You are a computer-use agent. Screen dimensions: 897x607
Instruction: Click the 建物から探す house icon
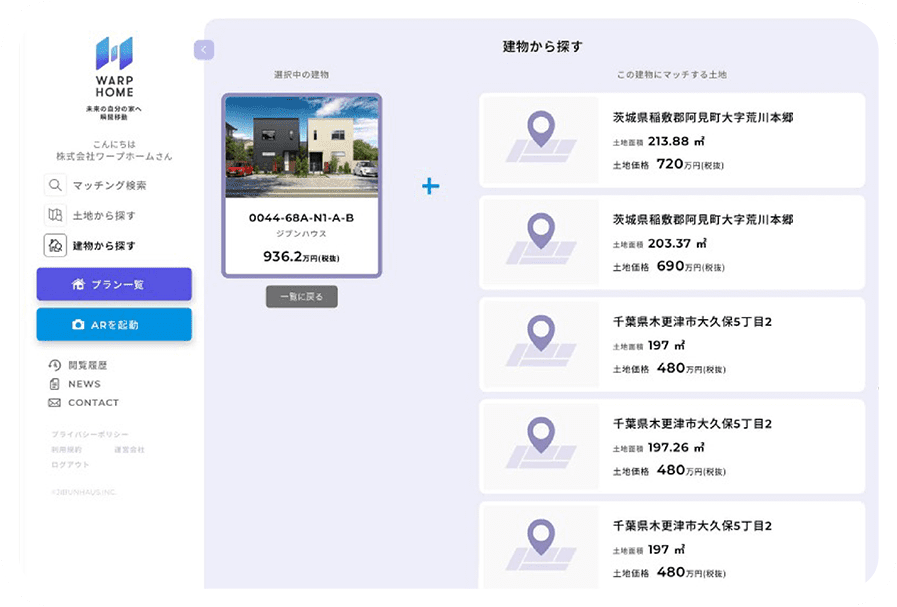[55, 245]
